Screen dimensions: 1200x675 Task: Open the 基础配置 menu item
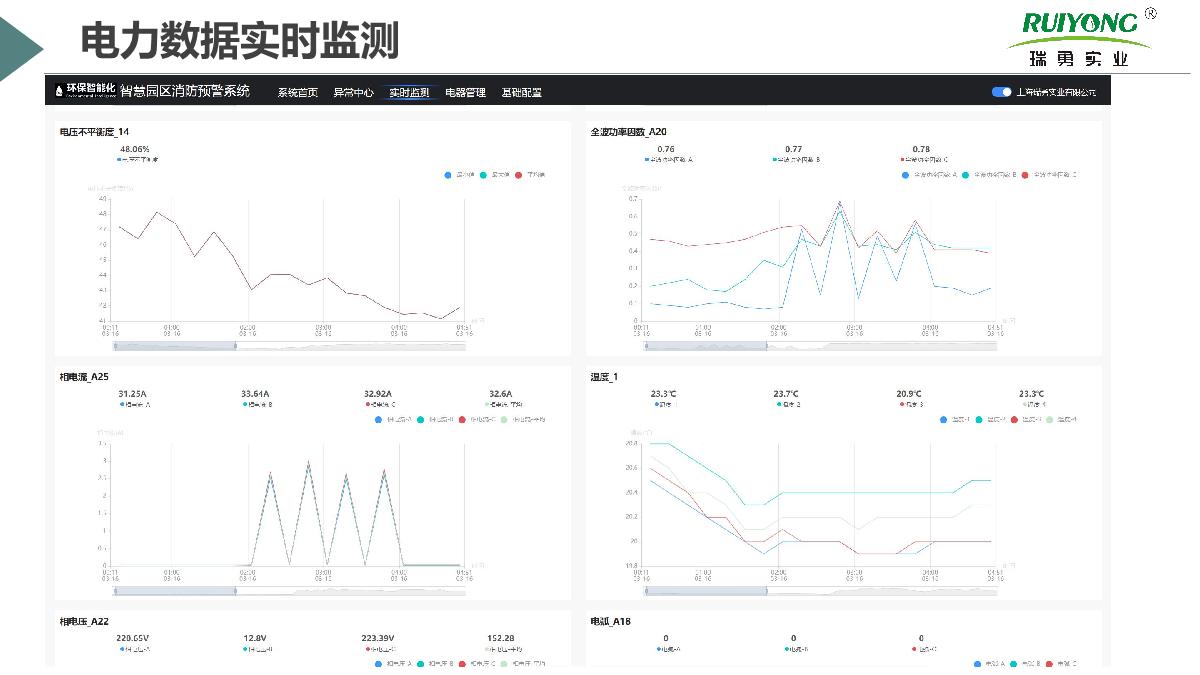click(x=522, y=92)
